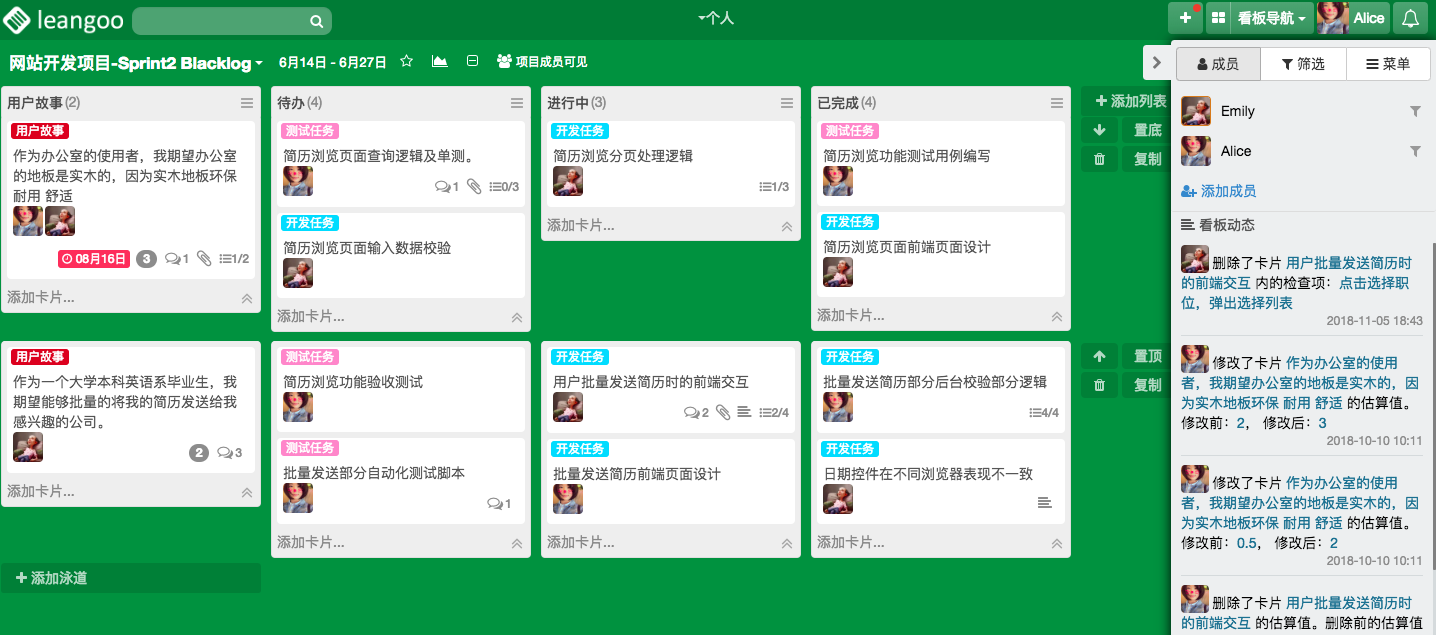Open the 看板导航 dropdown

(1271, 18)
